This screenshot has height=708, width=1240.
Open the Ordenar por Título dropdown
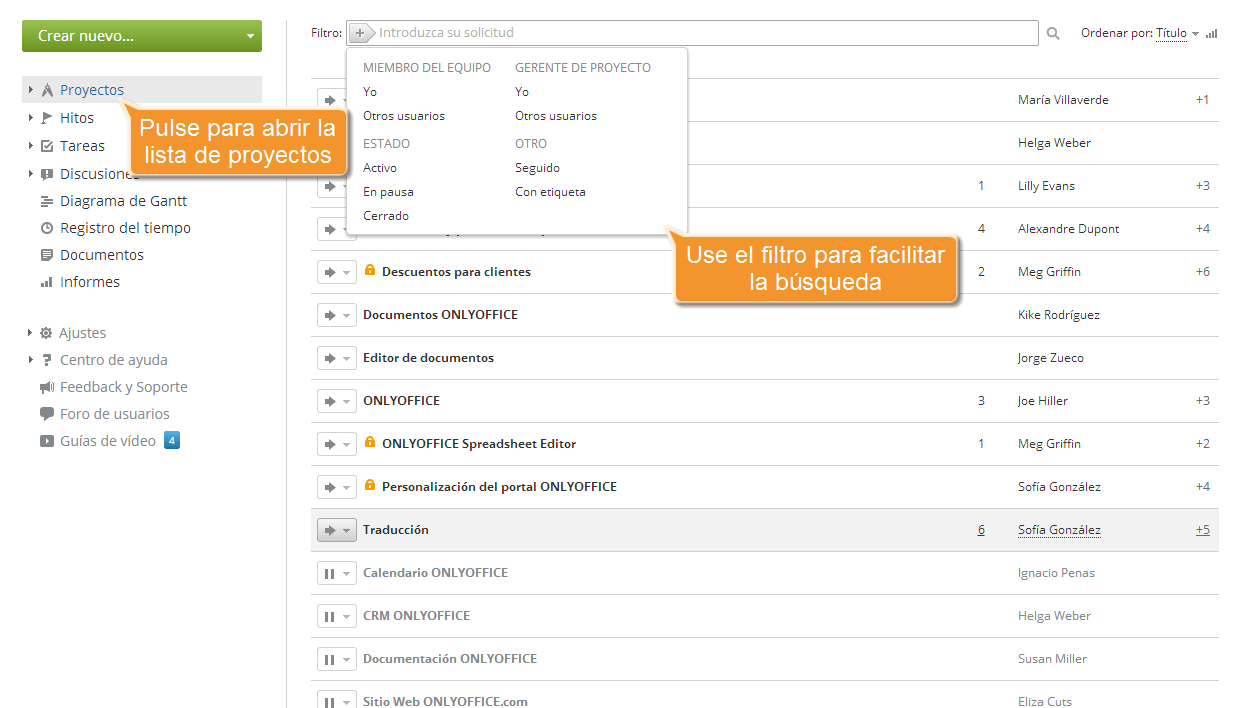click(x=1176, y=33)
